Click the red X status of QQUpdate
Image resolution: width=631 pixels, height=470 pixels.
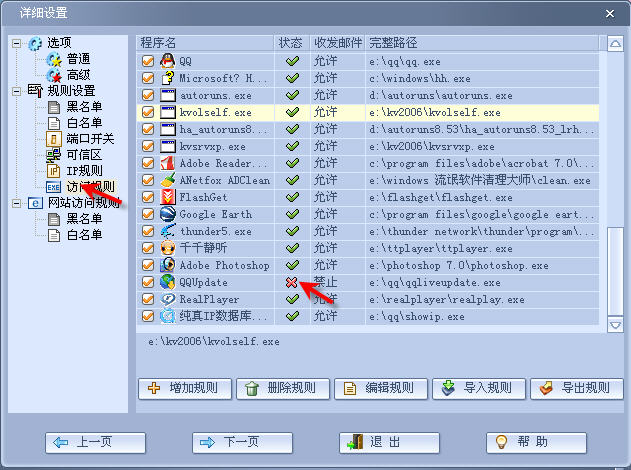coord(292,282)
